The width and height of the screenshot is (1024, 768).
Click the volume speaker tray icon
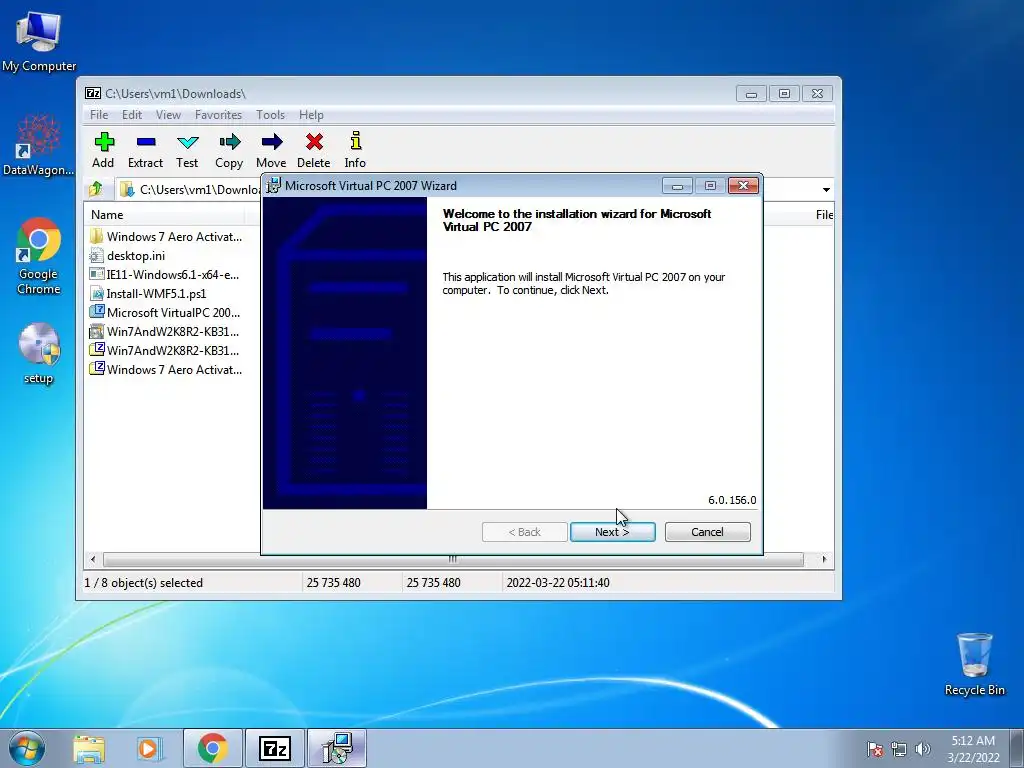point(923,749)
